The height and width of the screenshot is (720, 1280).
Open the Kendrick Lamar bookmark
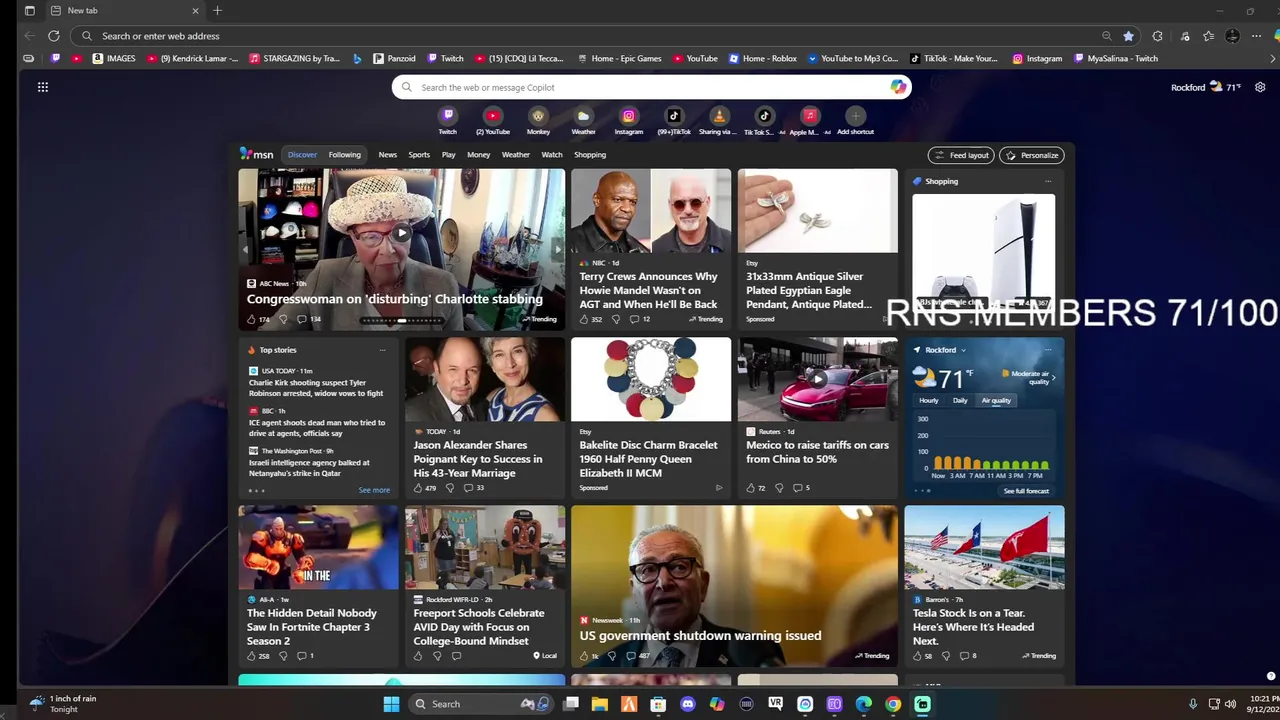(x=193, y=58)
